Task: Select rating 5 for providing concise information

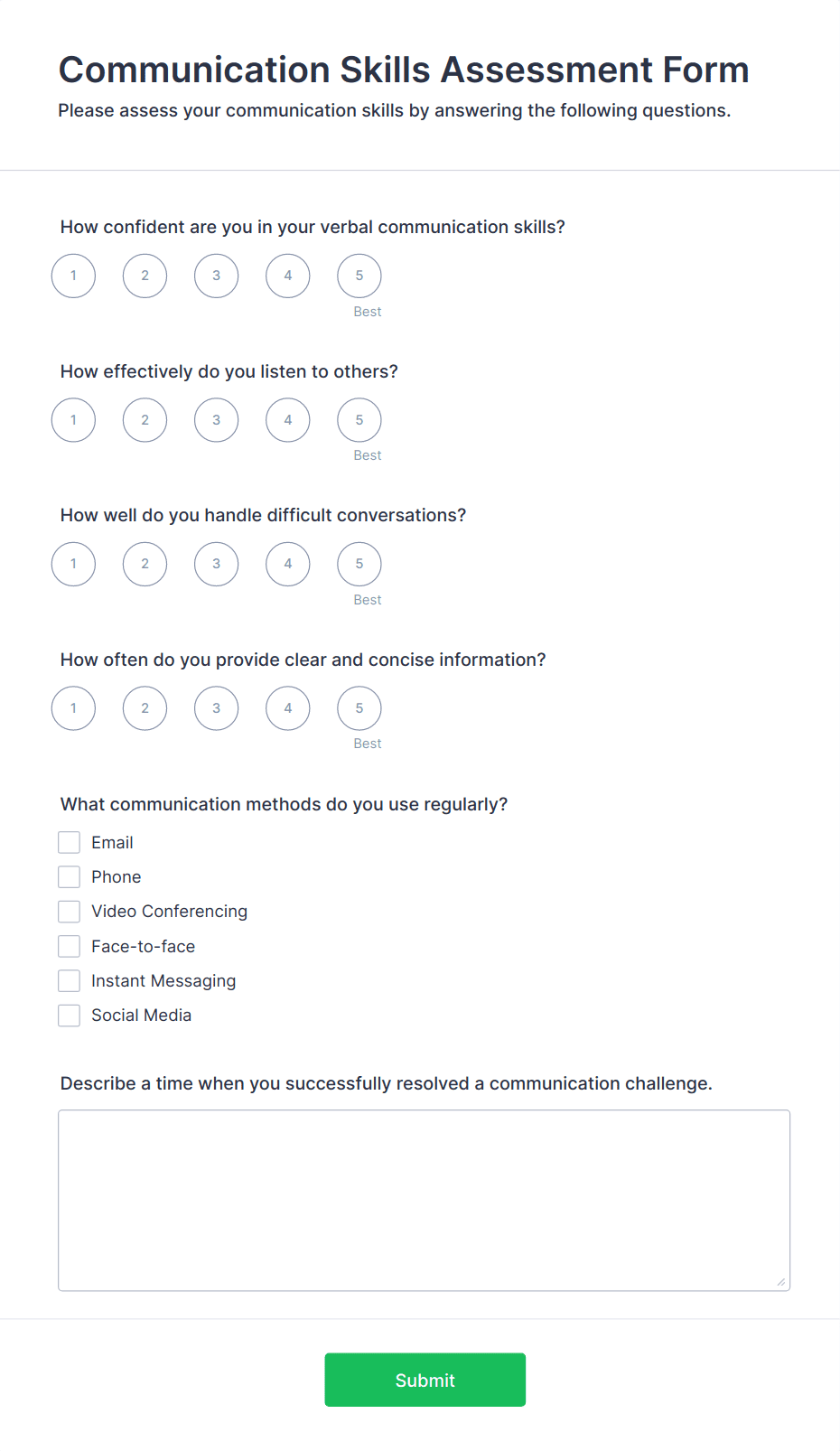Action: tap(359, 707)
